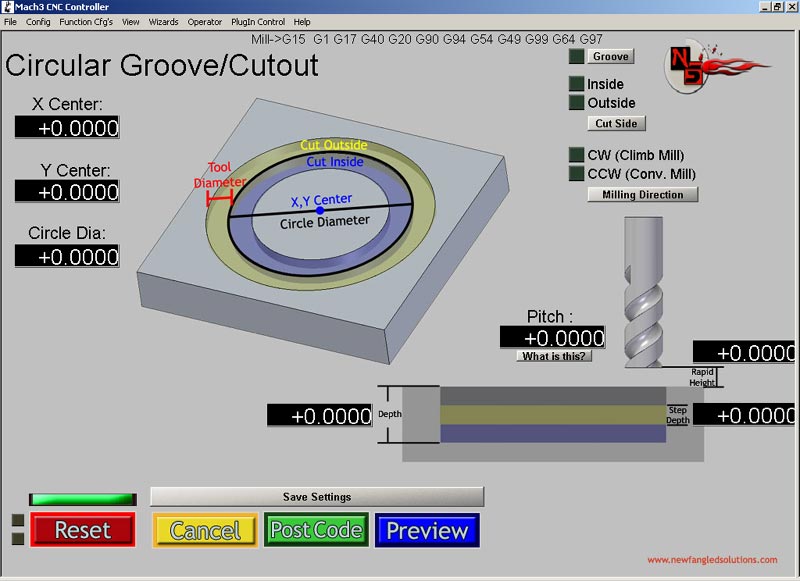
Task: Click the depth cross-section diagram
Action: click(x=553, y=423)
